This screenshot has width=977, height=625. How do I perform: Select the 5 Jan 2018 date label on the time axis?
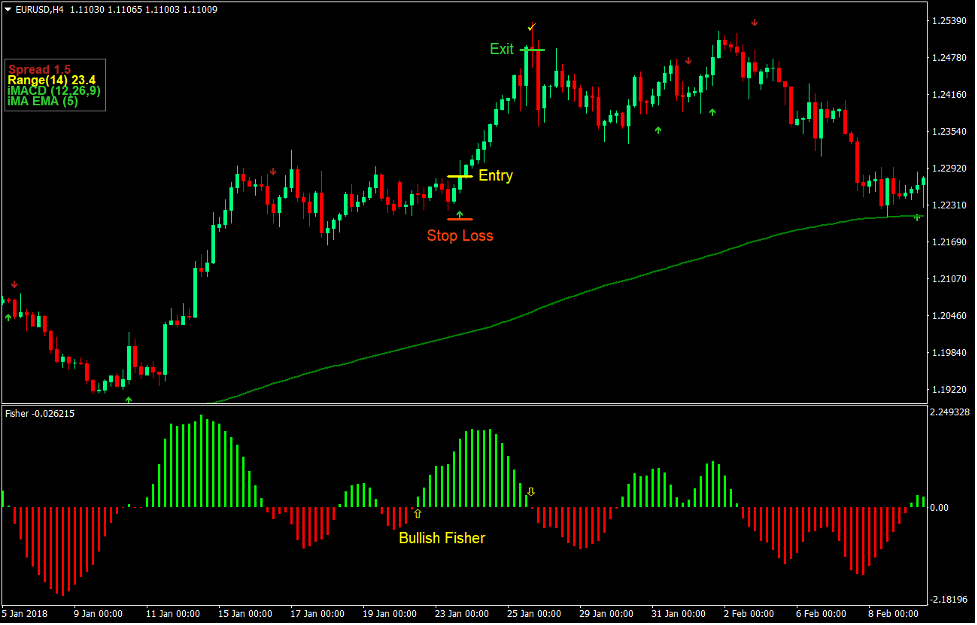(23, 614)
